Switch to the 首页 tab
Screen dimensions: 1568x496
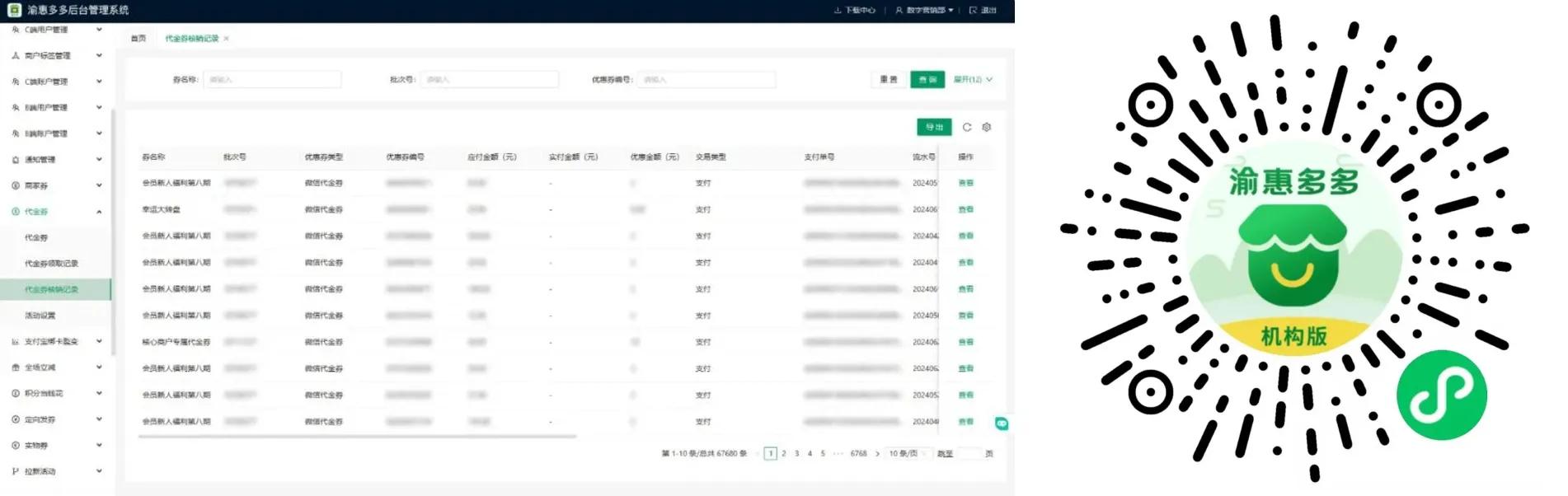coord(138,39)
